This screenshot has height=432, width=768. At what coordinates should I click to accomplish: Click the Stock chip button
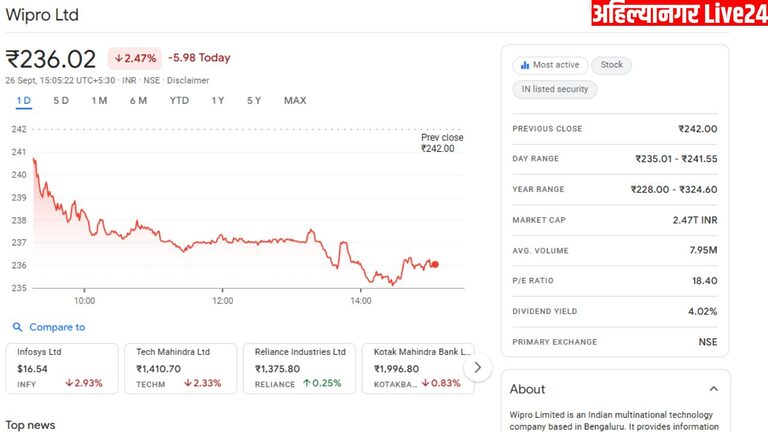click(x=611, y=65)
